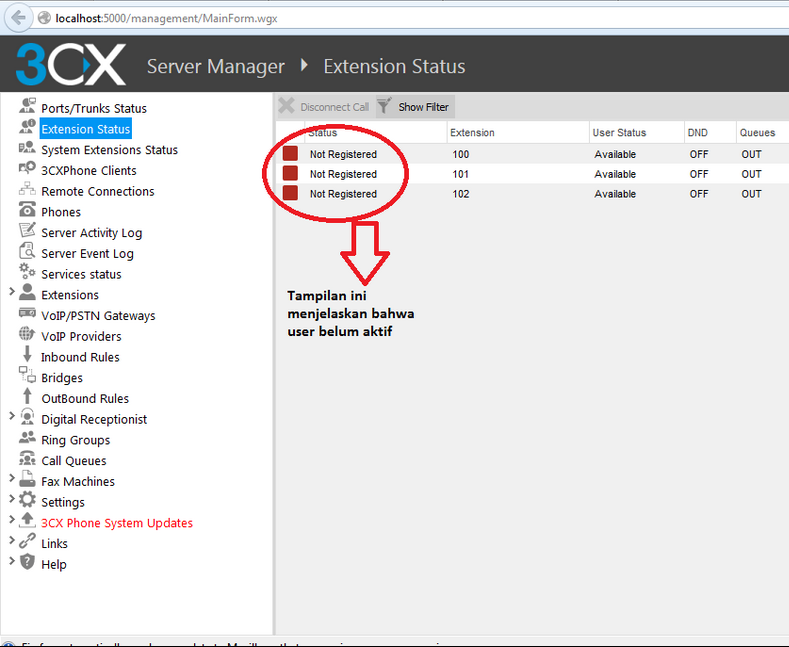
Task: Click the Call Queues icon
Action: tap(27, 458)
